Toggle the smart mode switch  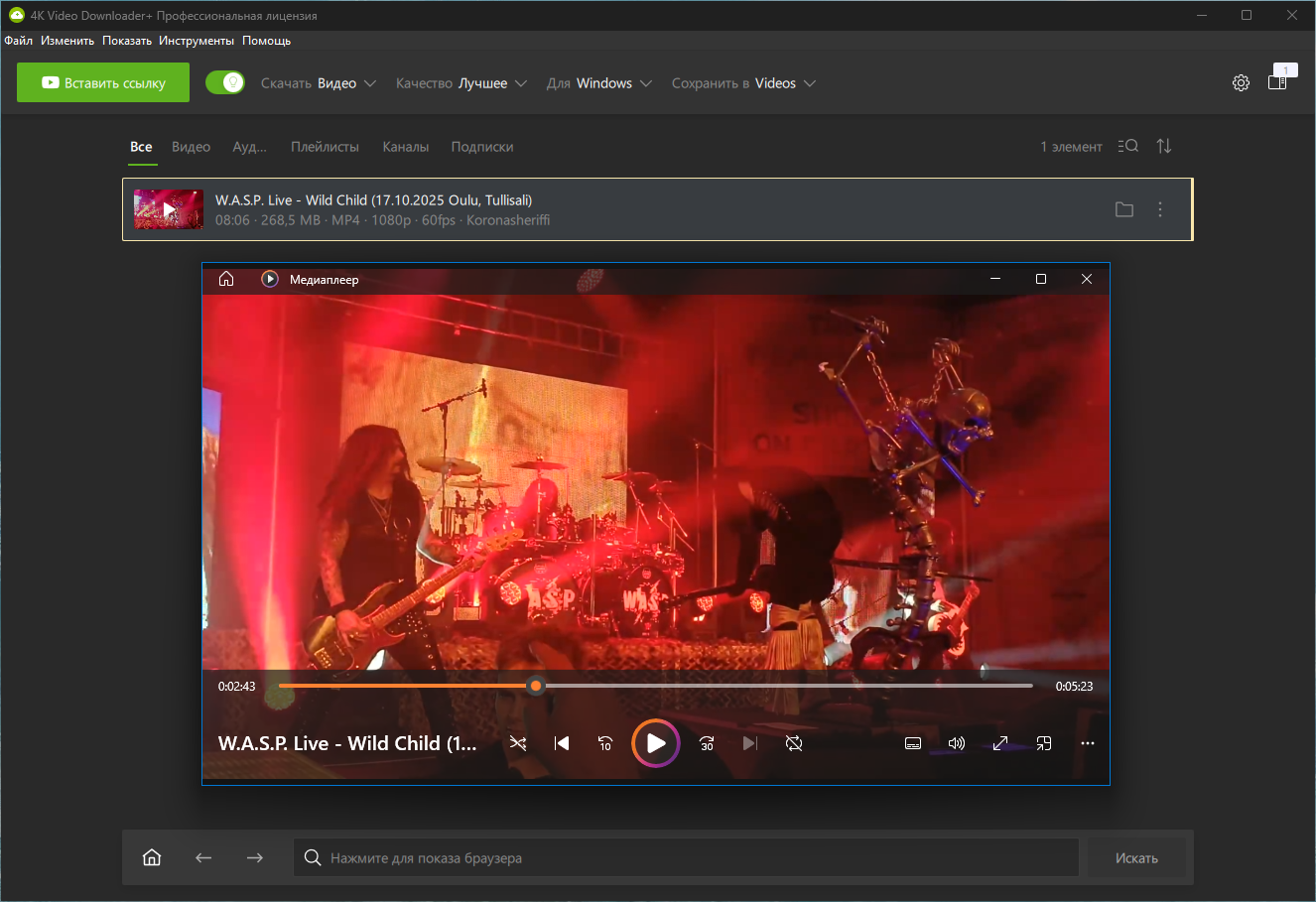[225, 82]
